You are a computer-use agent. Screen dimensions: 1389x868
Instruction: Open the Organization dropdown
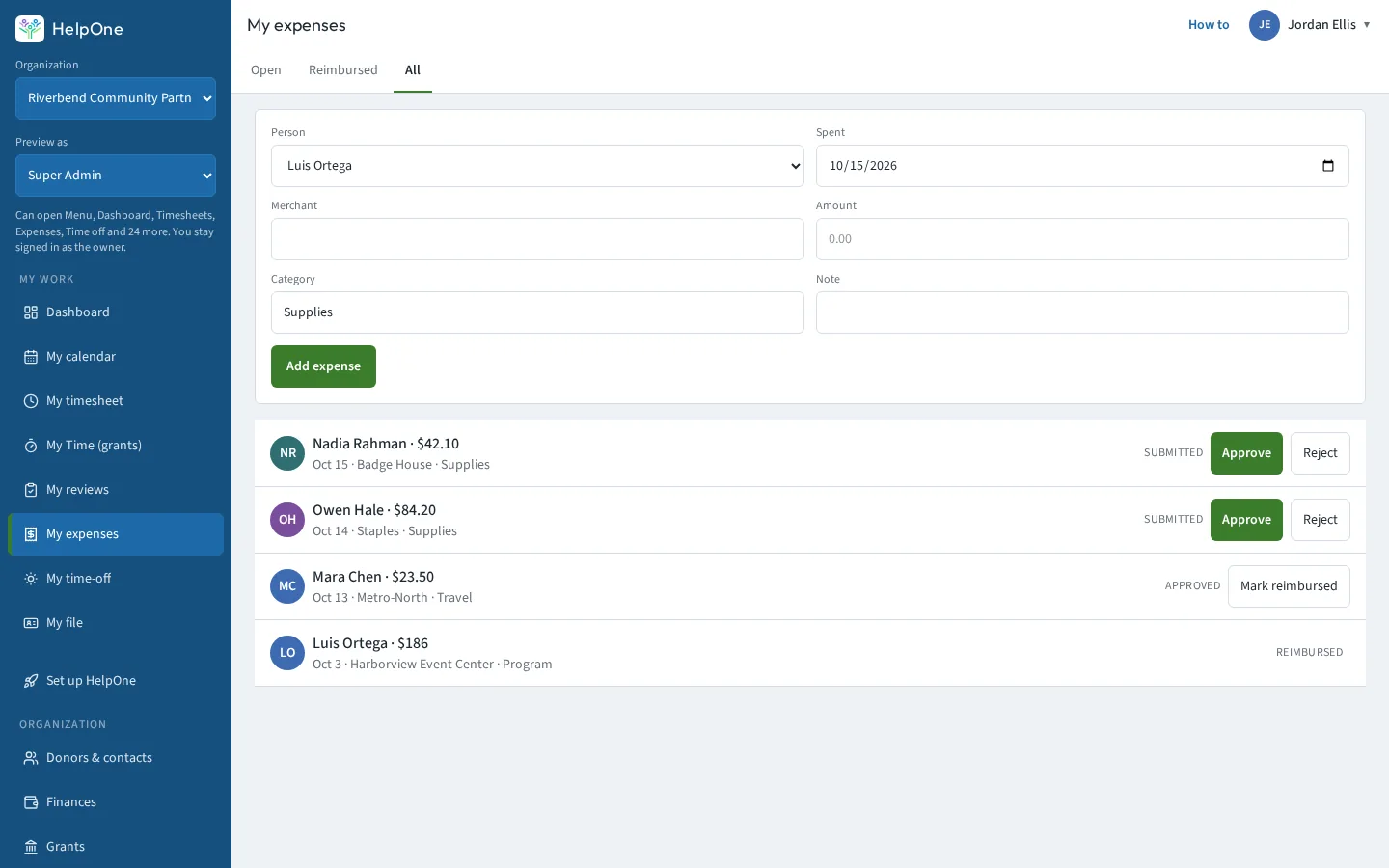(x=116, y=98)
